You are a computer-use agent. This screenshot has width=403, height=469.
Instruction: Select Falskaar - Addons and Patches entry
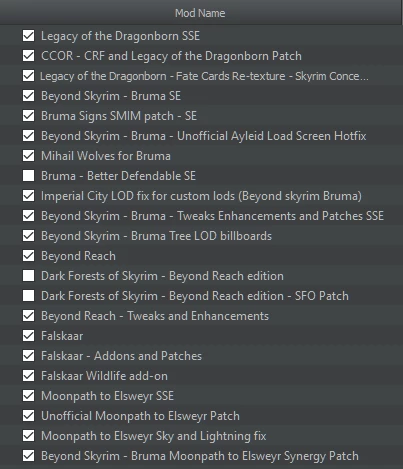(201, 356)
